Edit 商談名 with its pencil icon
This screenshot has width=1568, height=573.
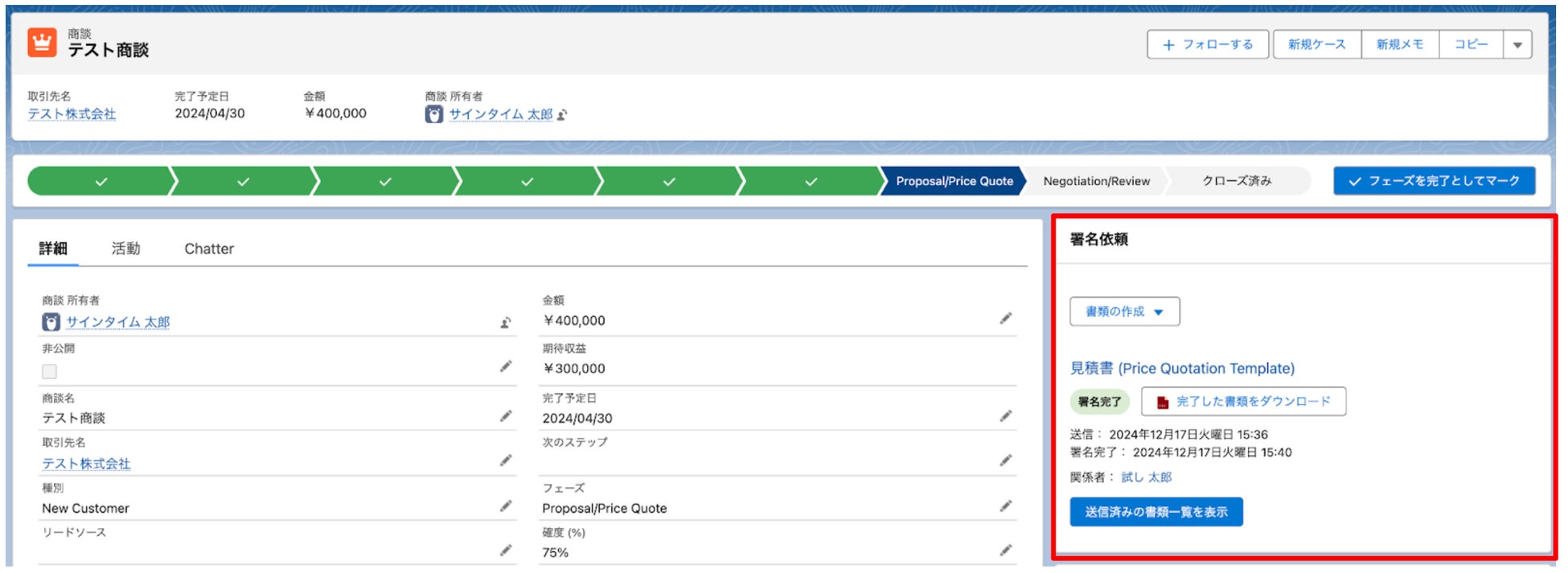[x=506, y=416]
